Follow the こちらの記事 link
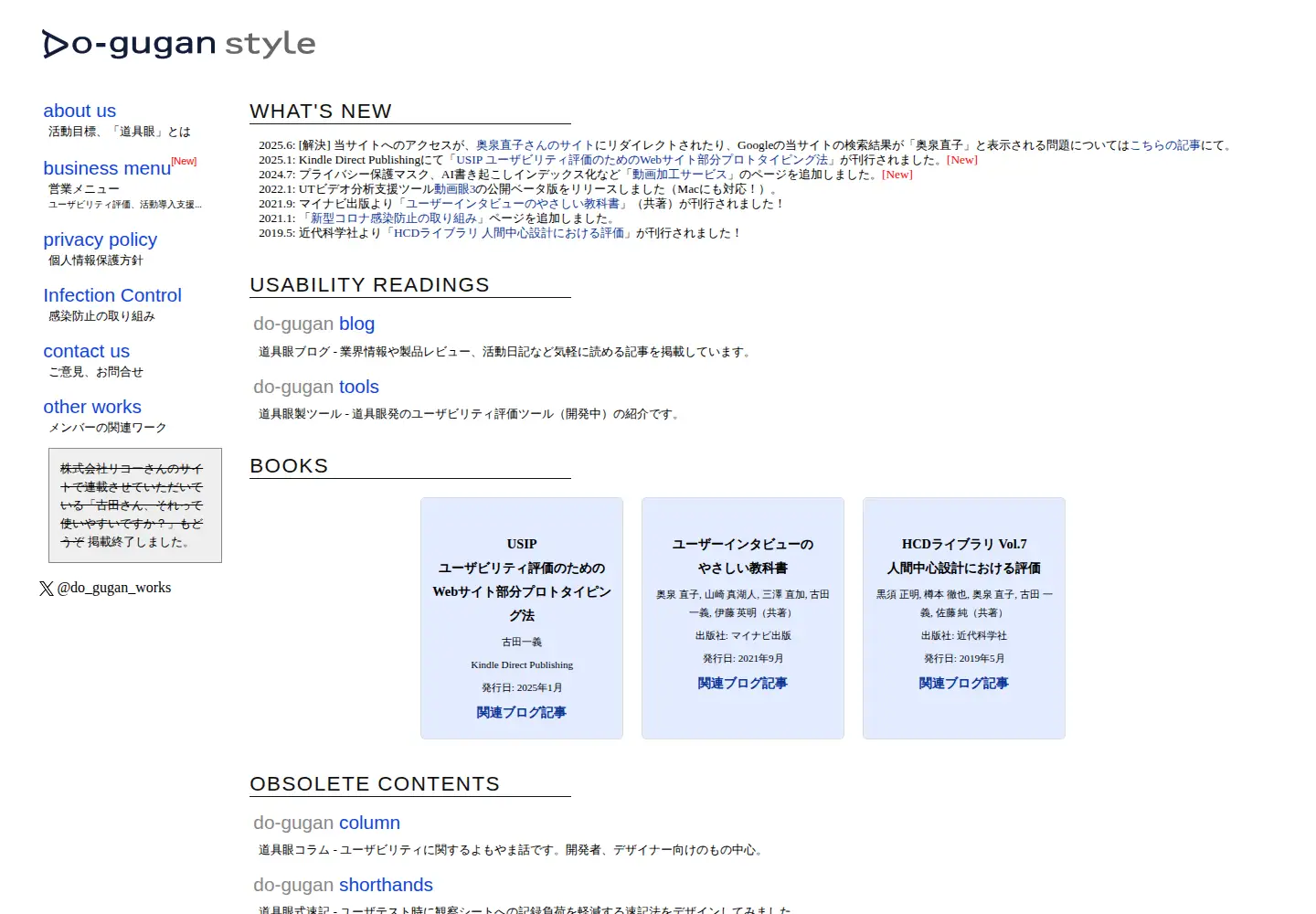1316x914 pixels. 1165,145
